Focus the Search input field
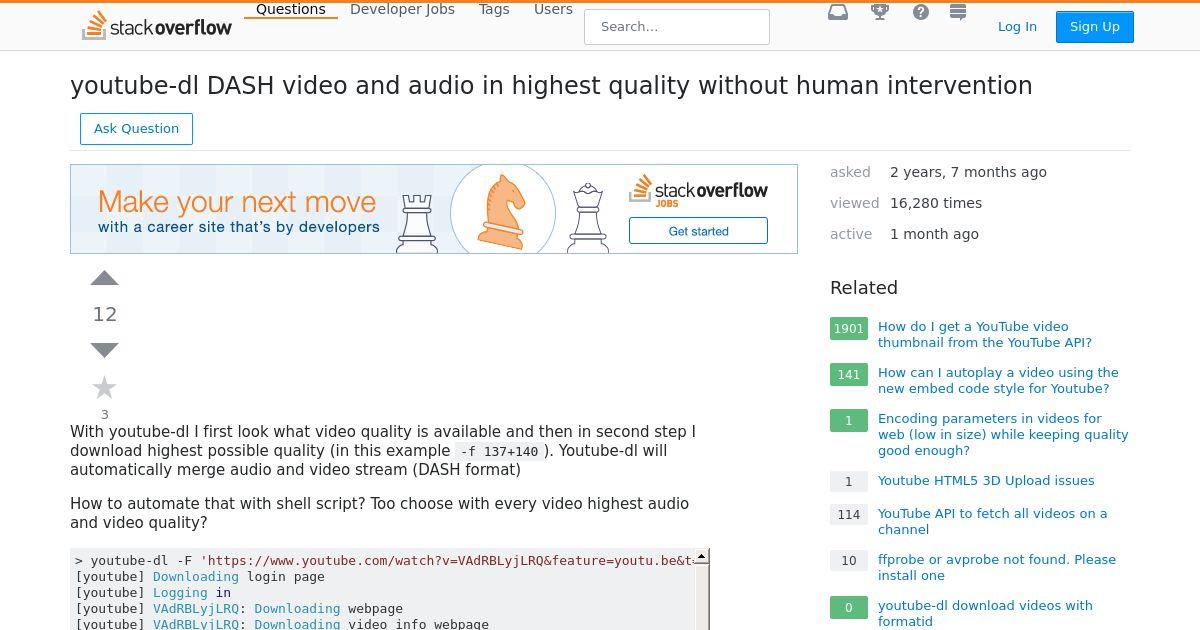The image size is (1200, 630). pos(677,27)
